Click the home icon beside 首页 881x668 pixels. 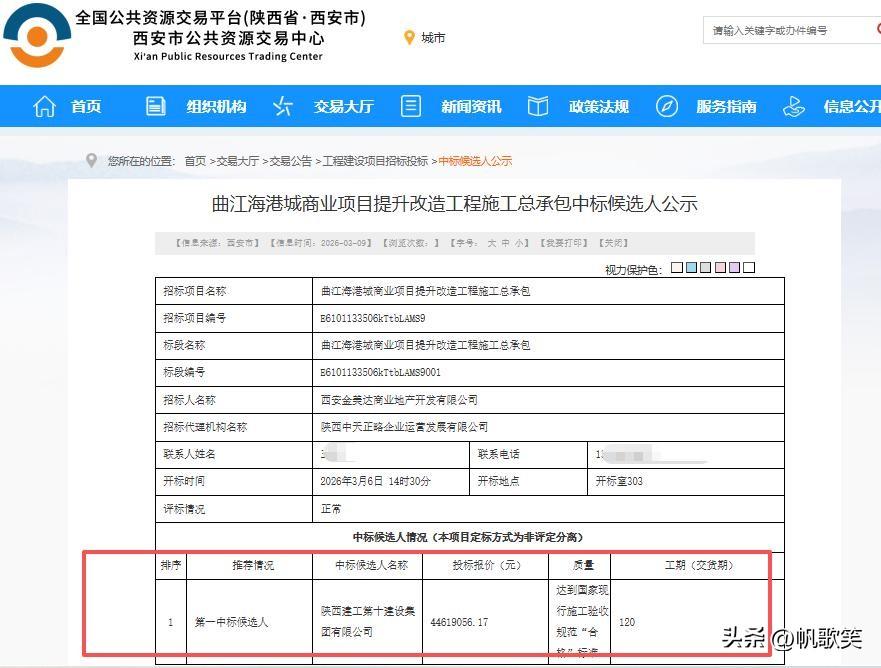click(x=44, y=105)
